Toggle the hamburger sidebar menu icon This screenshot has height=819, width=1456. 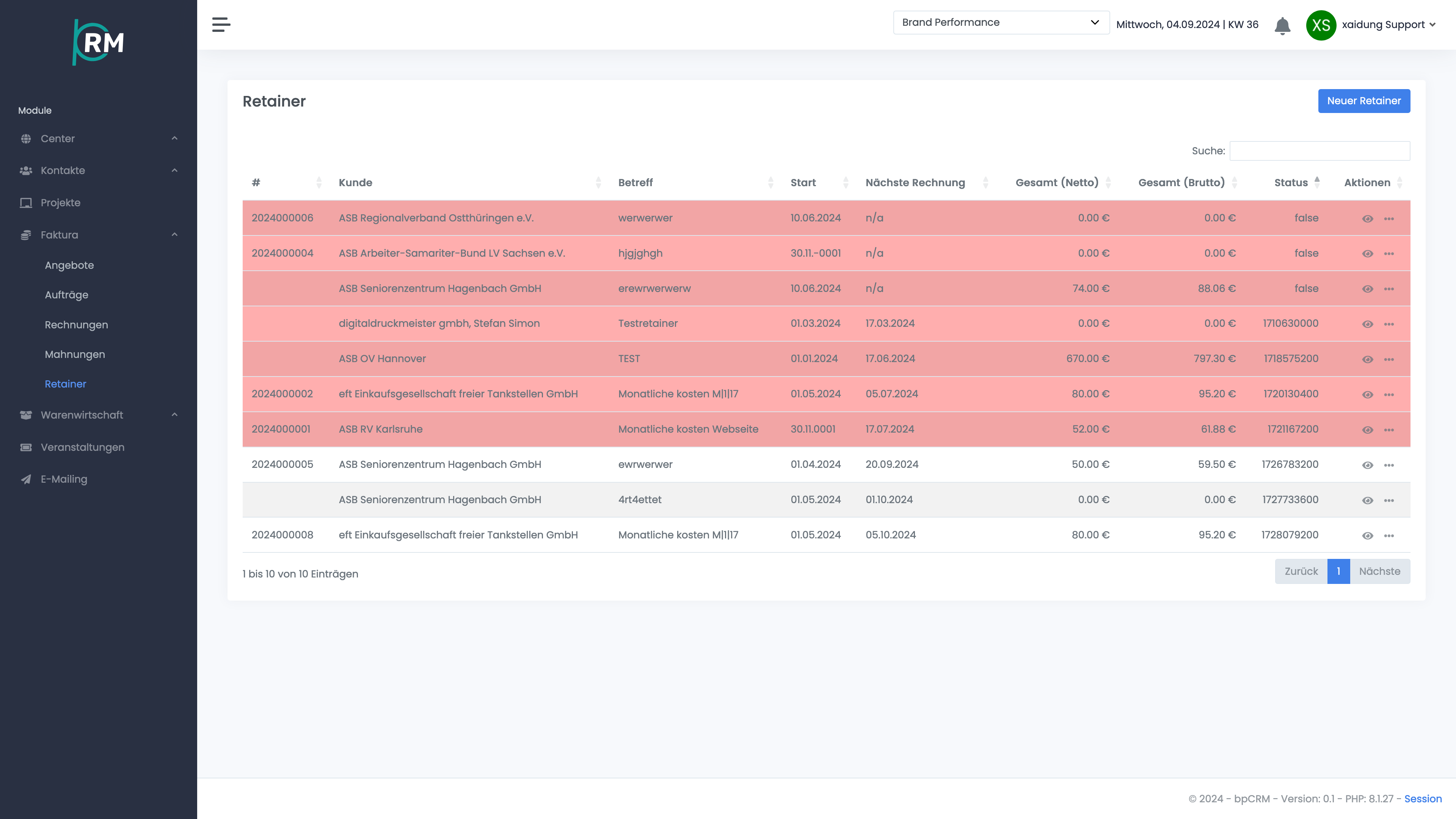click(221, 24)
